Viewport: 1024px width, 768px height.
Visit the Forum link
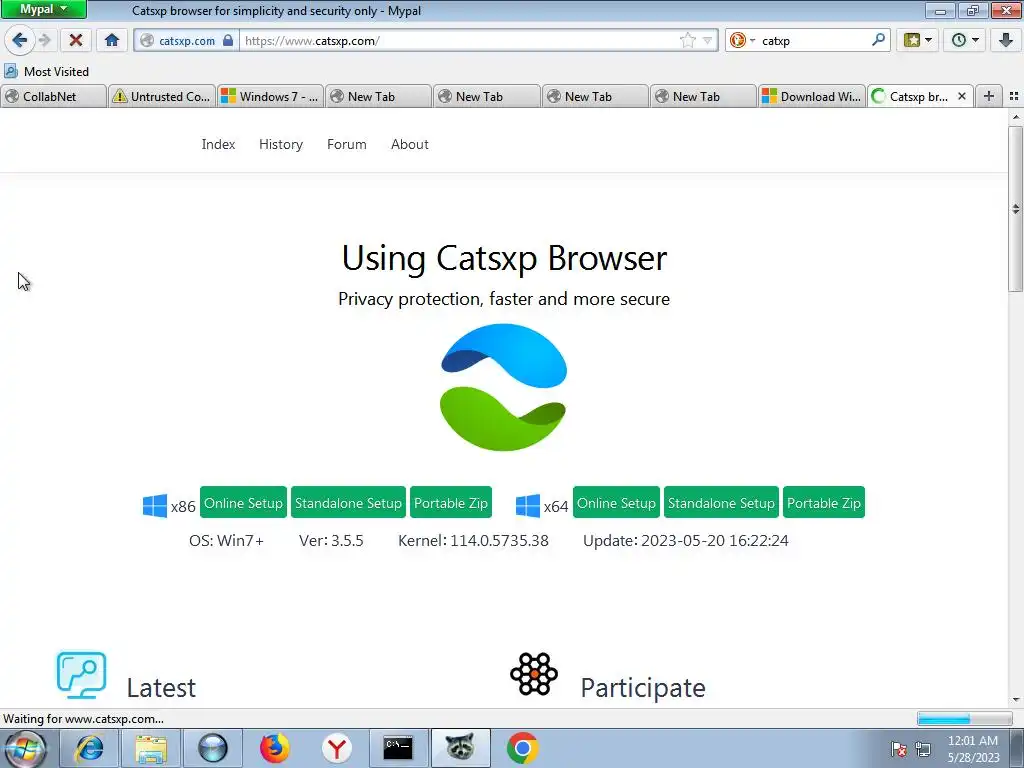pyautogui.click(x=347, y=144)
